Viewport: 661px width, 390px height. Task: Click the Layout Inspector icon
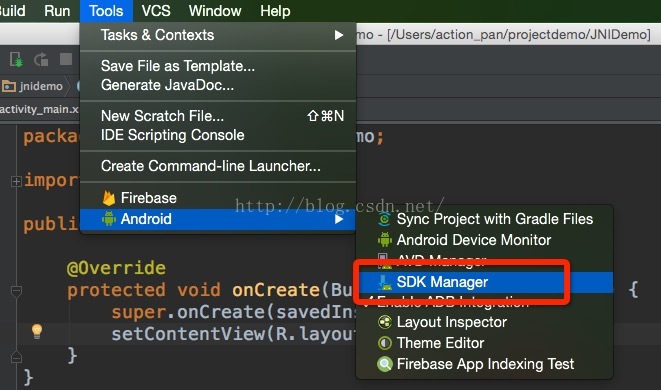point(384,322)
